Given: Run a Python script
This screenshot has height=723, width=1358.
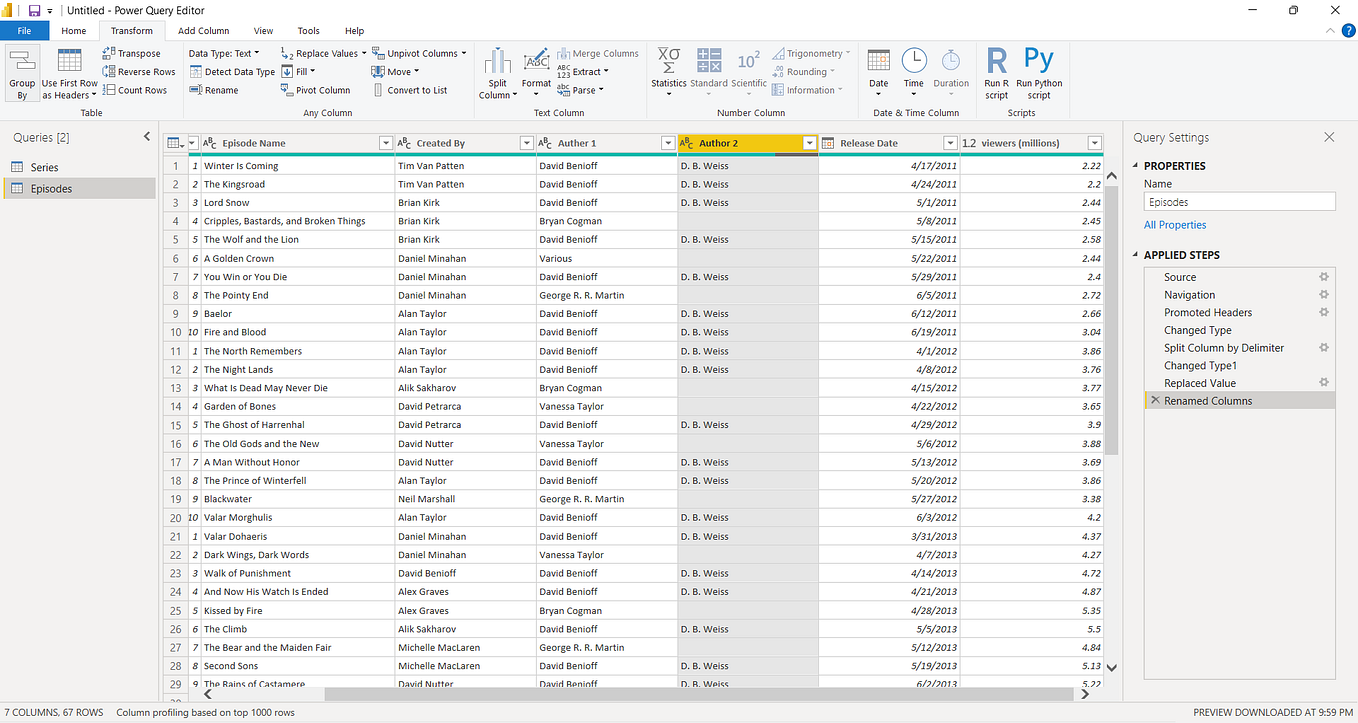Looking at the screenshot, I should coord(1038,72).
